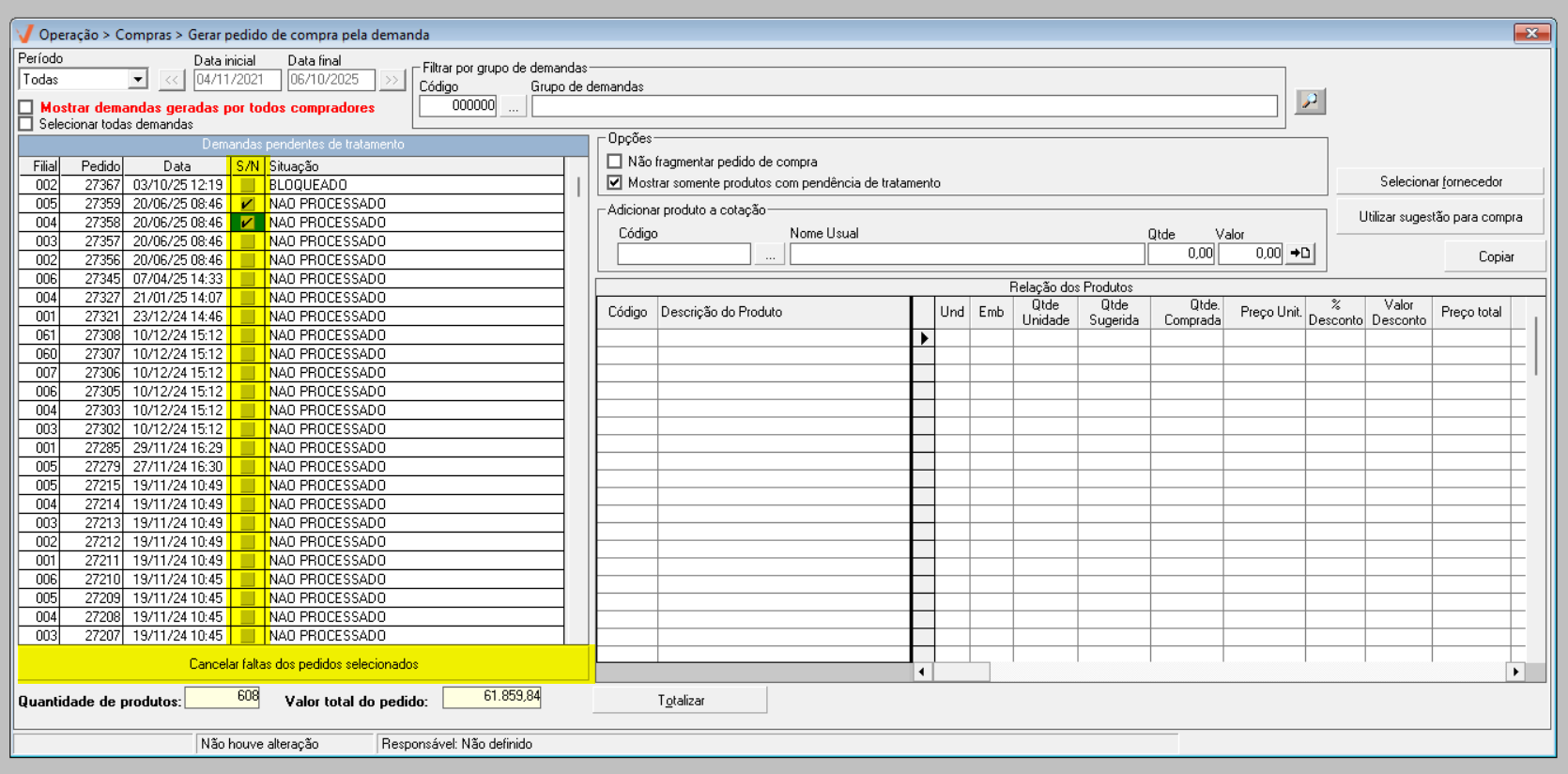
Task: Click Selecionar fornecedor button
Action: (x=1440, y=181)
